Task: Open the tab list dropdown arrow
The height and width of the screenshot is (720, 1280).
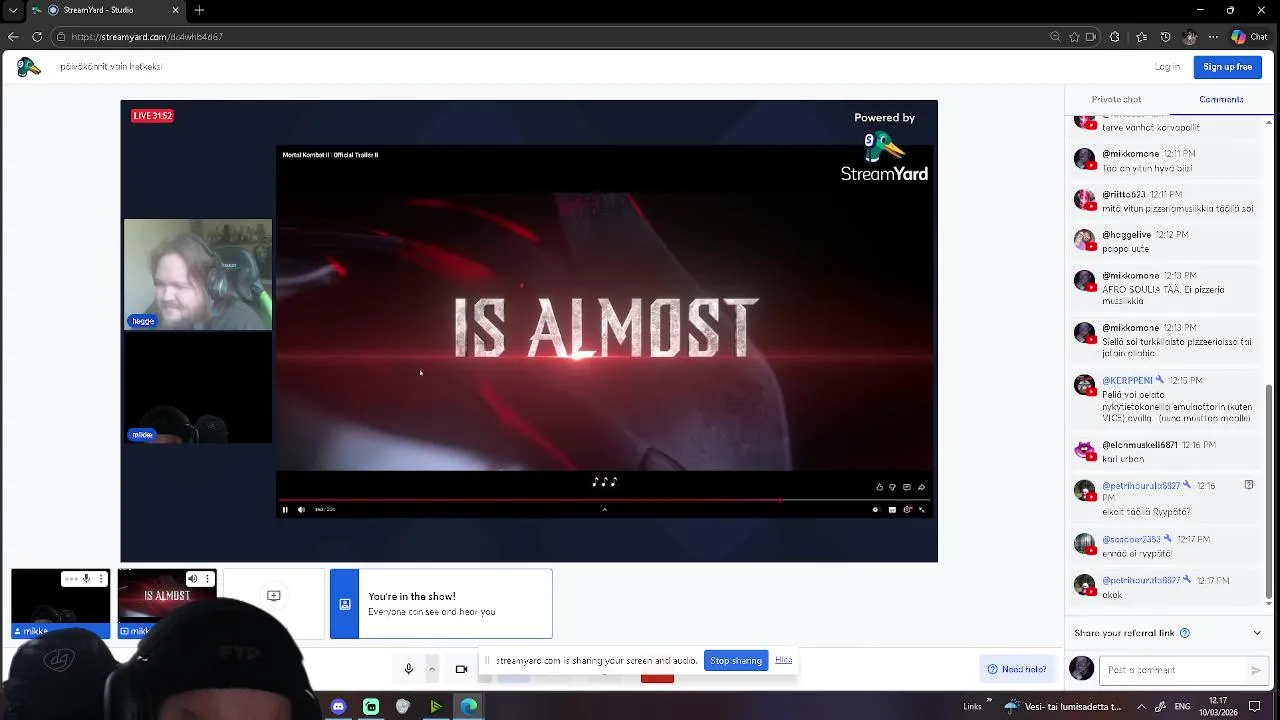Action: tap(13, 10)
